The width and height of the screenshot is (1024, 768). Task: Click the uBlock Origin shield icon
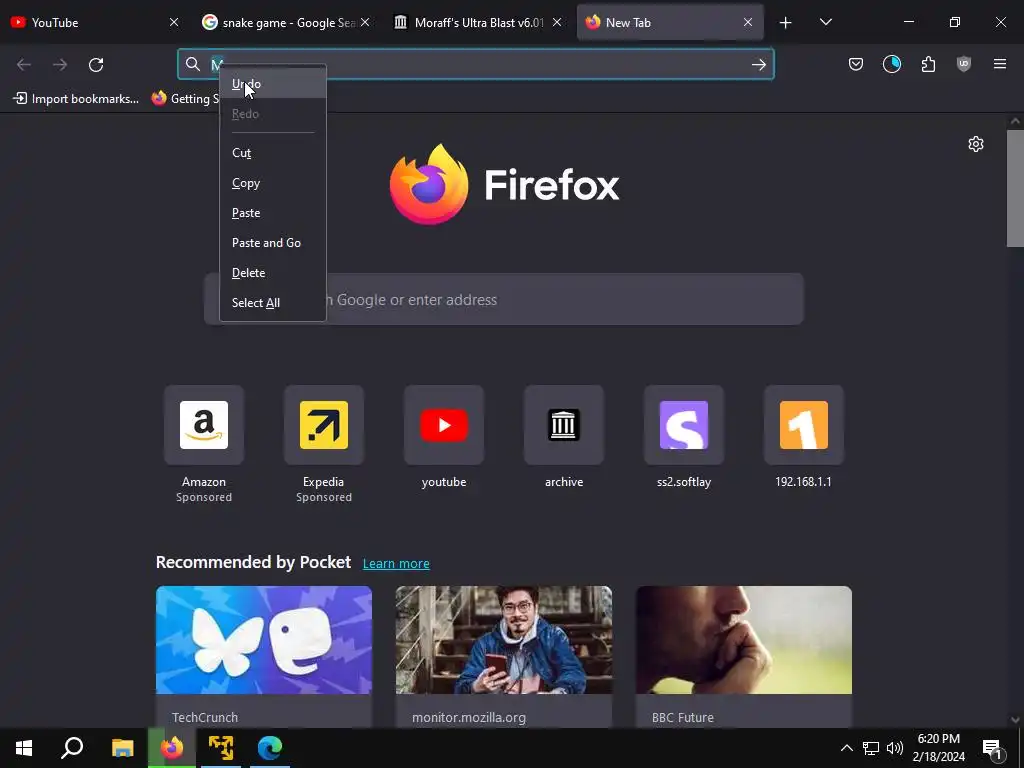(963, 64)
